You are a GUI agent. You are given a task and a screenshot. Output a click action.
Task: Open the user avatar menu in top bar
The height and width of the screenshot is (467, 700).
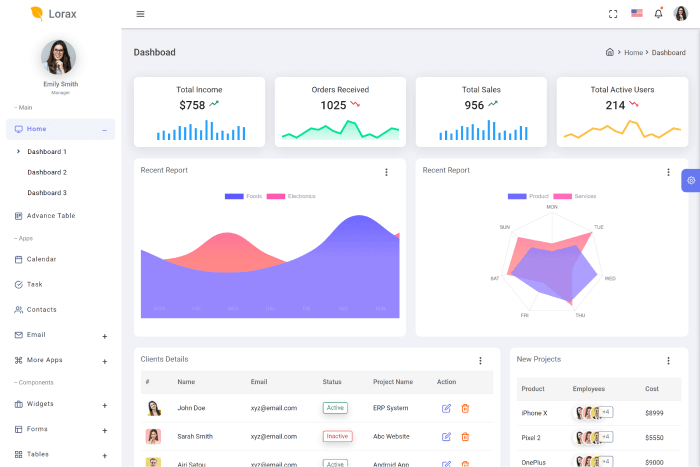pos(680,14)
